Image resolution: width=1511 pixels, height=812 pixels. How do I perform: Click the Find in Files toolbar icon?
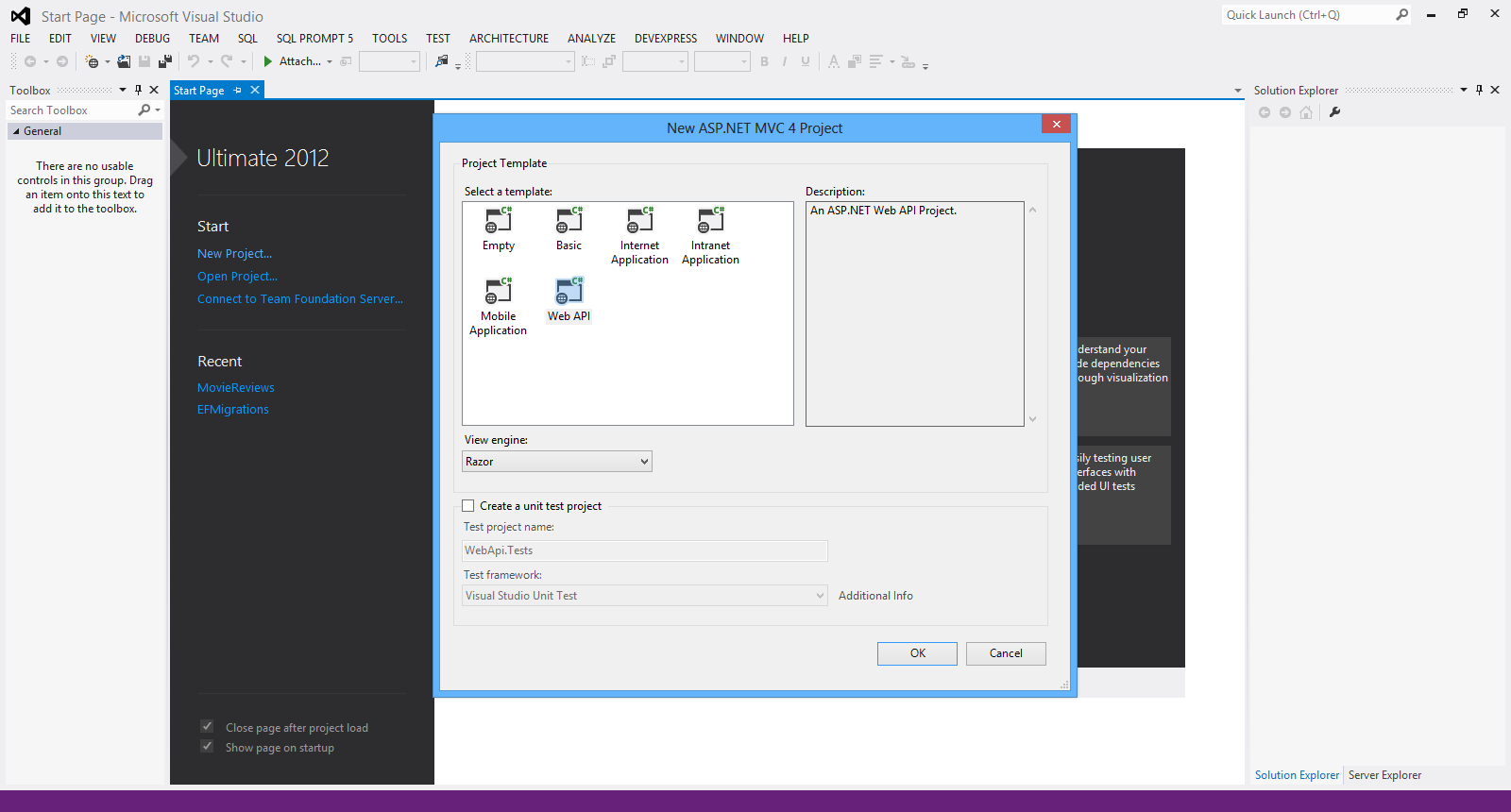(x=441, y=61)
